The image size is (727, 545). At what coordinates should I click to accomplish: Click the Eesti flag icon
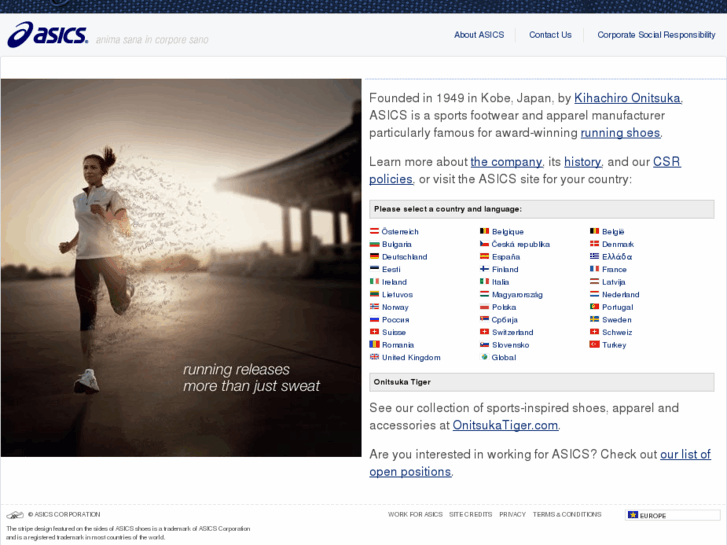[x=374, y=269]
